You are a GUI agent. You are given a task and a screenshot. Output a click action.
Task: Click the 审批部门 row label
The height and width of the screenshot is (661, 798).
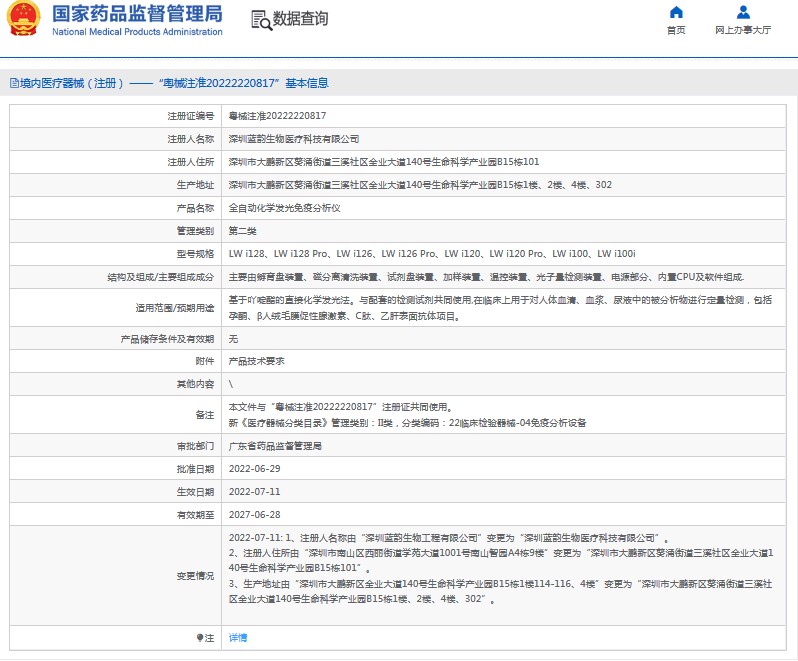pyautogui.click(x=195, y=446)
